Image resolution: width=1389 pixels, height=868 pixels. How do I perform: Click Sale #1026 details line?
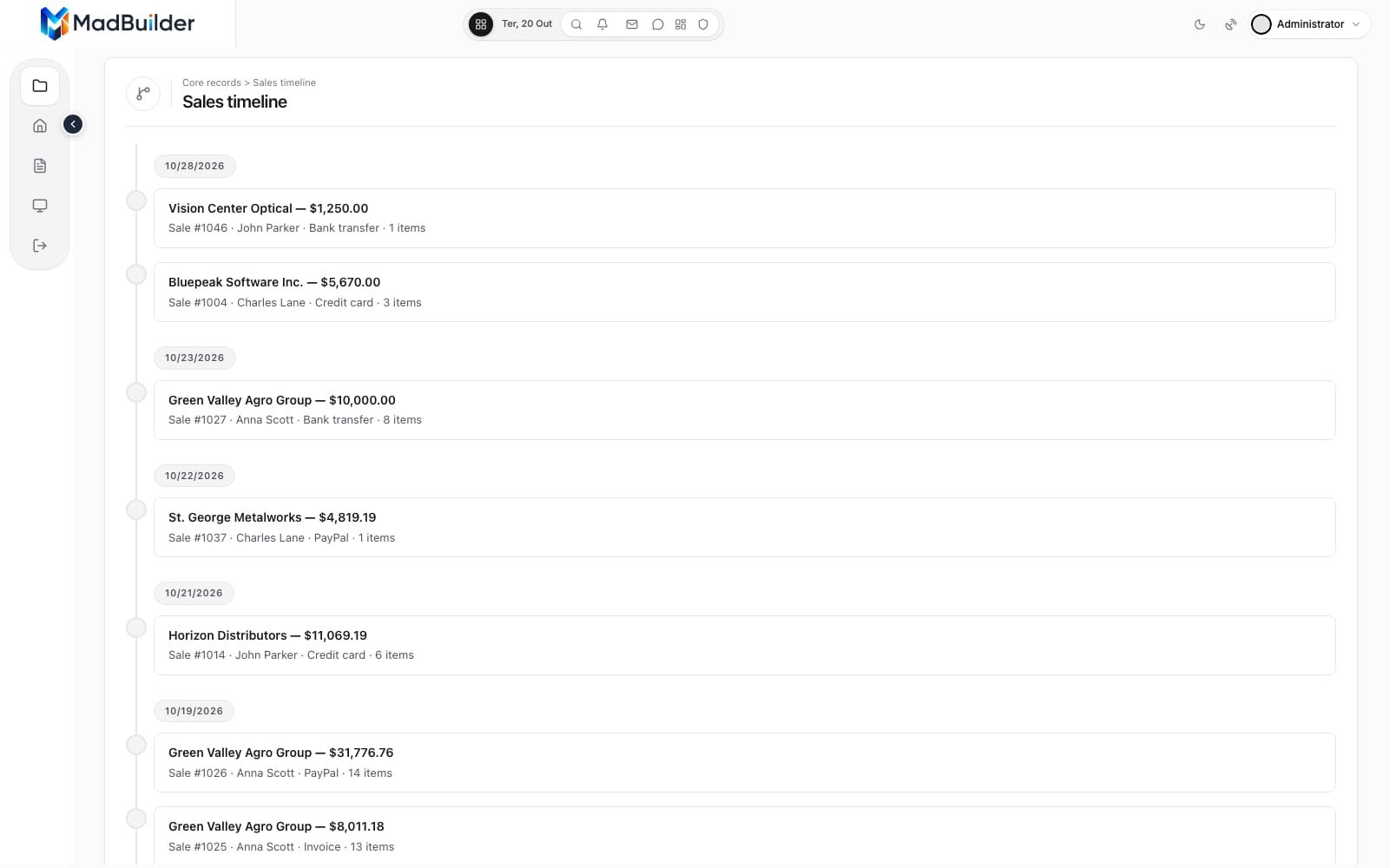(280, 773)
